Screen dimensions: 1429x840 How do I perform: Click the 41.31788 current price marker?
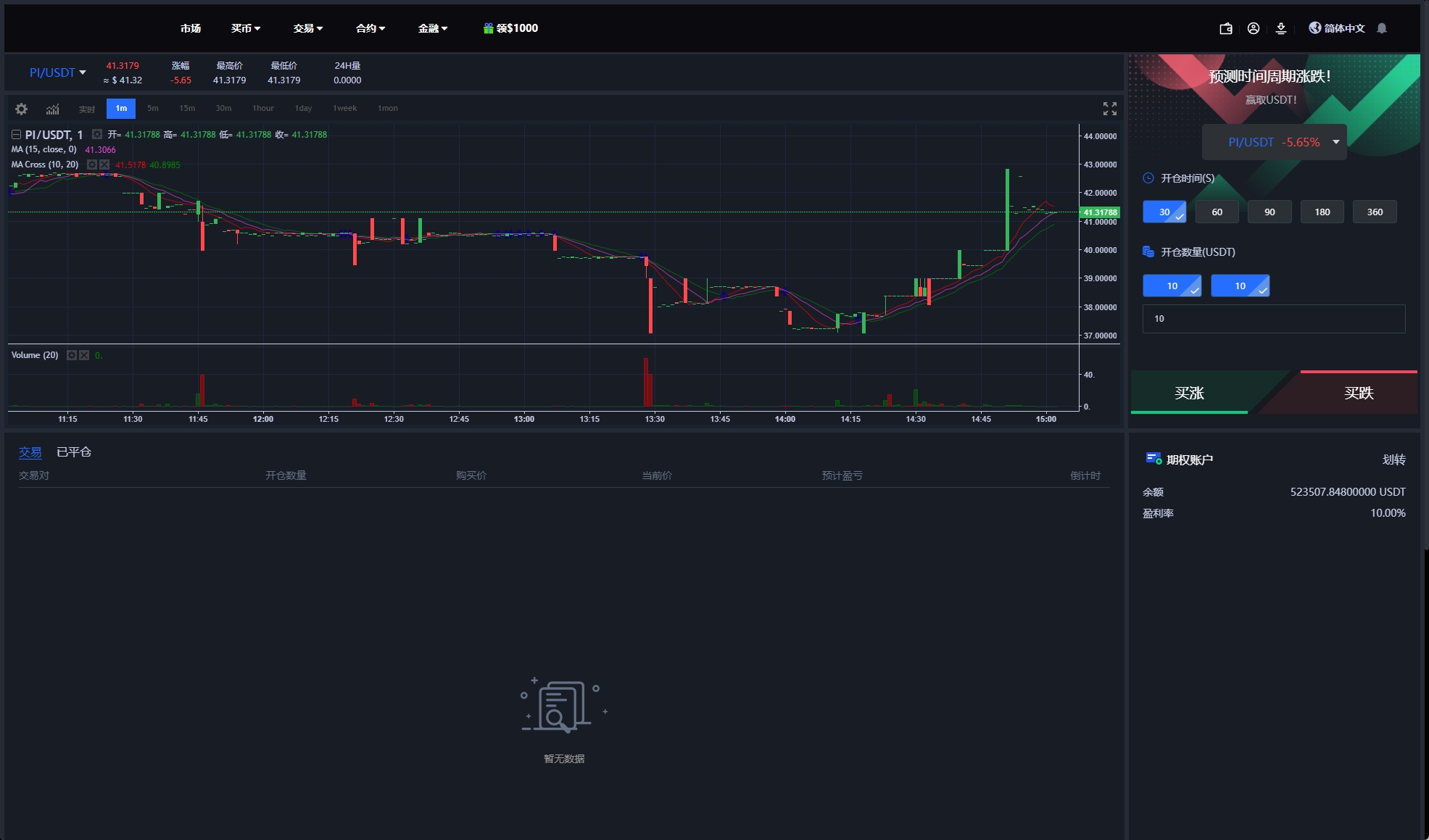(x=1100, y=212)
